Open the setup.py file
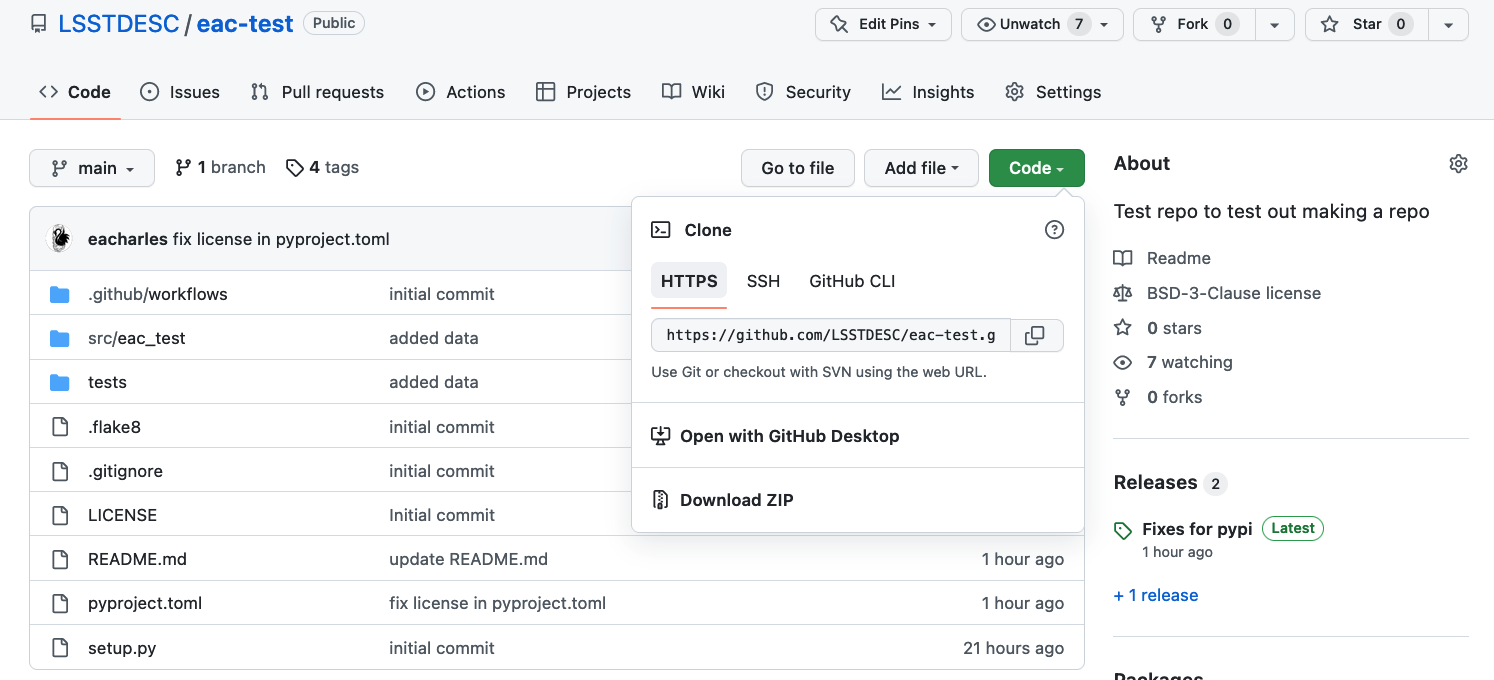 [122, 648]
